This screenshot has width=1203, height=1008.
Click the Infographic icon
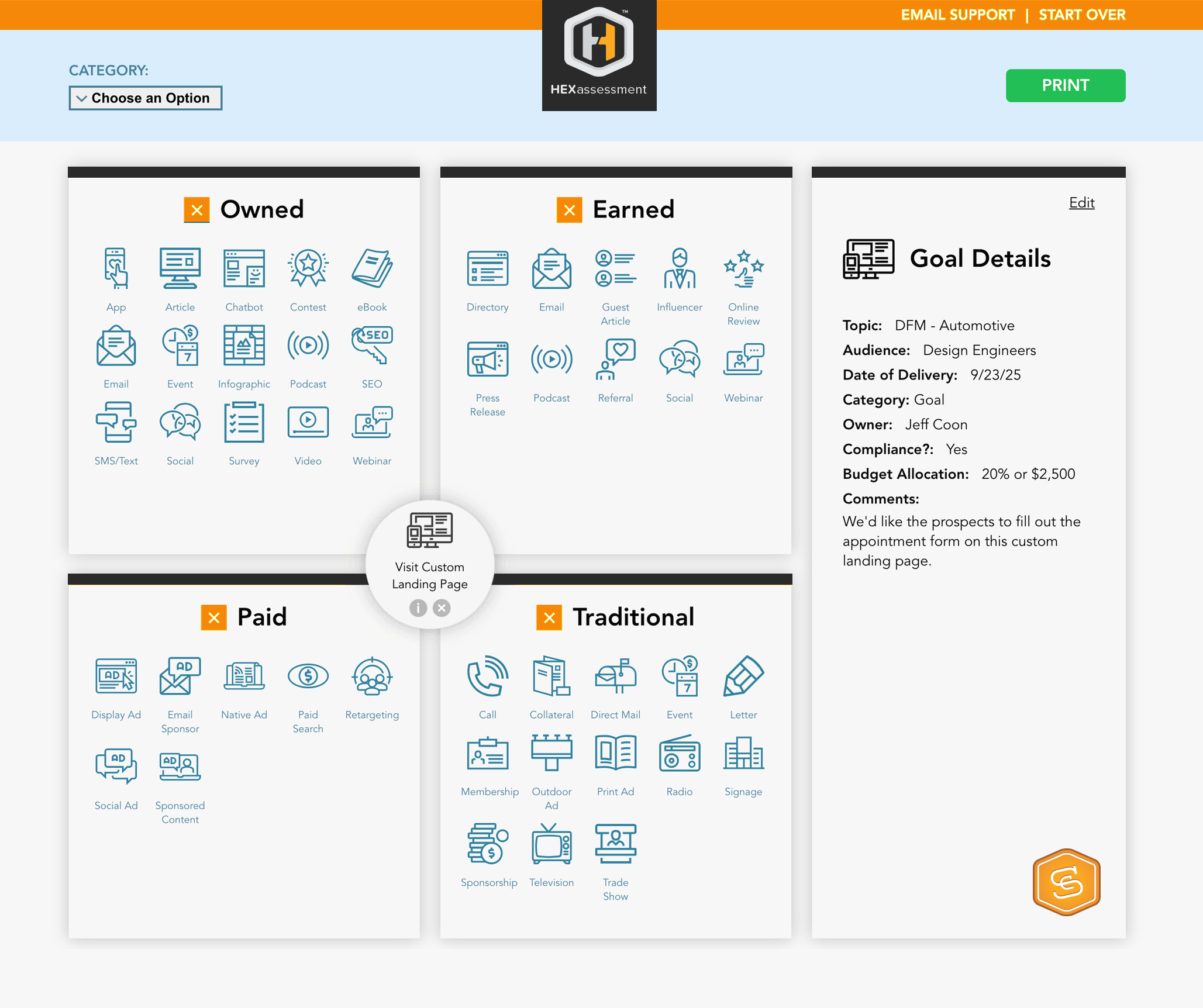click(x=244, y=346)
